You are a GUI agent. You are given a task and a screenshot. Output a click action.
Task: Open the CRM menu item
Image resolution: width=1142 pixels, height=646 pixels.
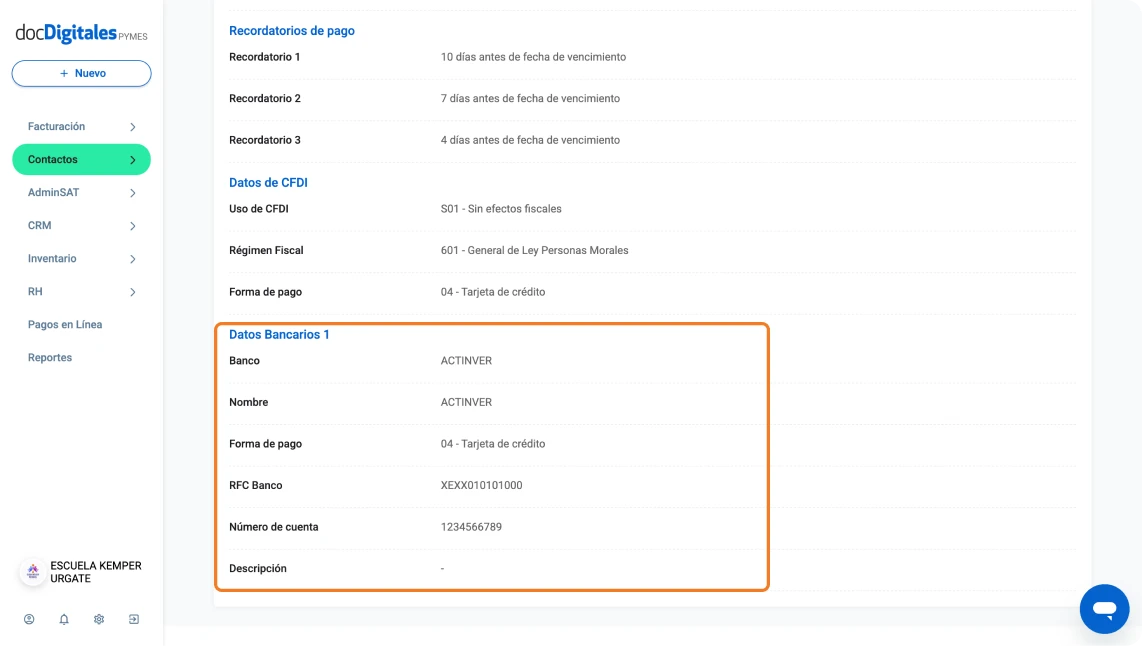[x=82, y=226]
